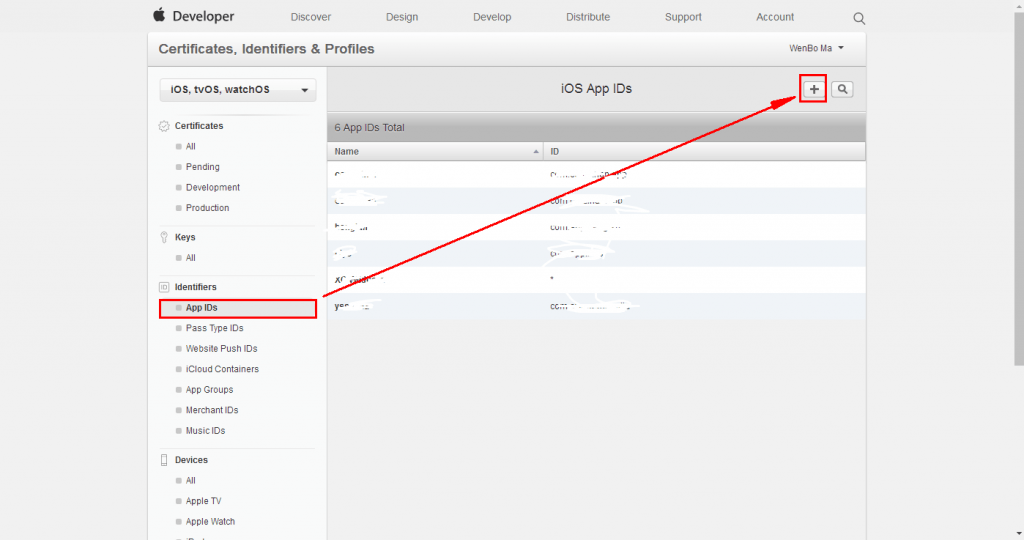This screenshot has width=1024, height=540.
Task: Click the search magnifier in the App IDs header
Action: (843, 89)
